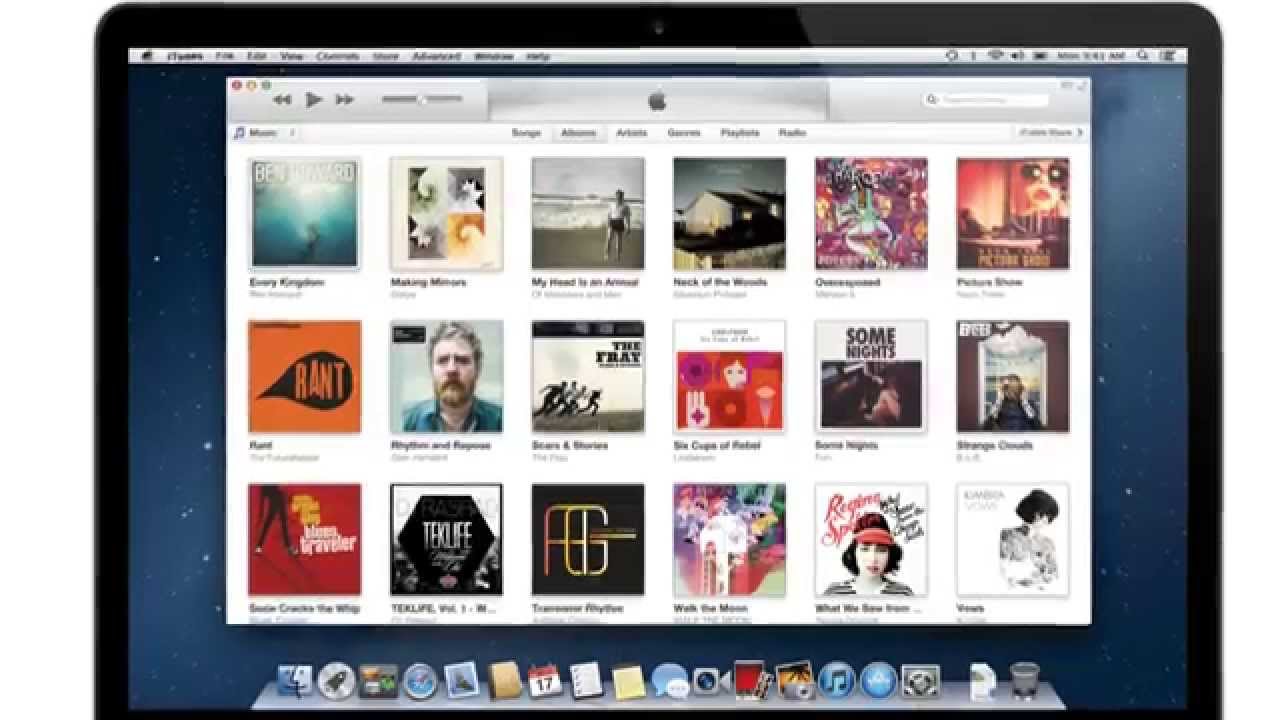Open the Help menu
The image size is (1280, 720).
538,56
